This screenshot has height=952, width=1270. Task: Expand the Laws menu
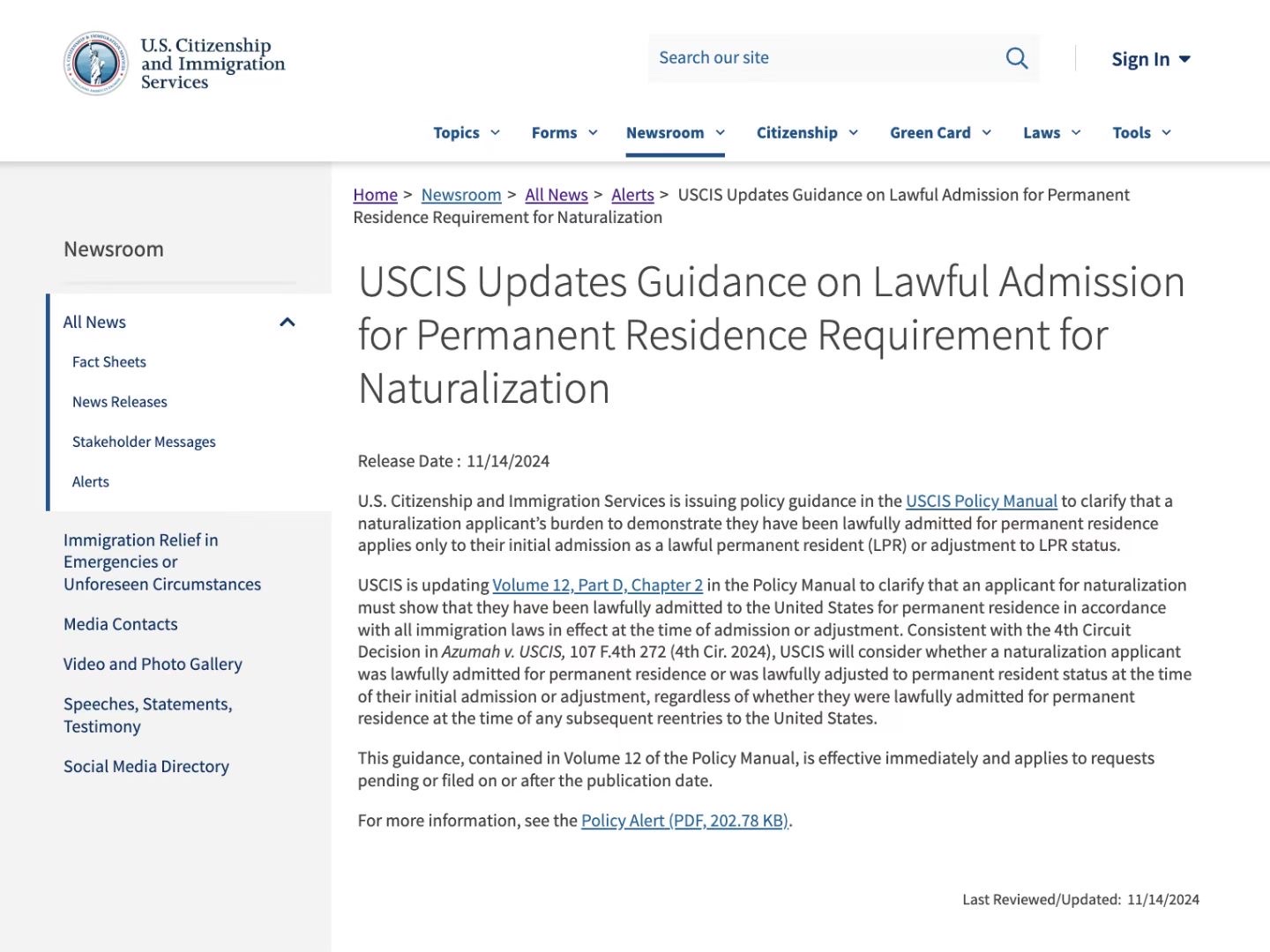(1051, 132)
